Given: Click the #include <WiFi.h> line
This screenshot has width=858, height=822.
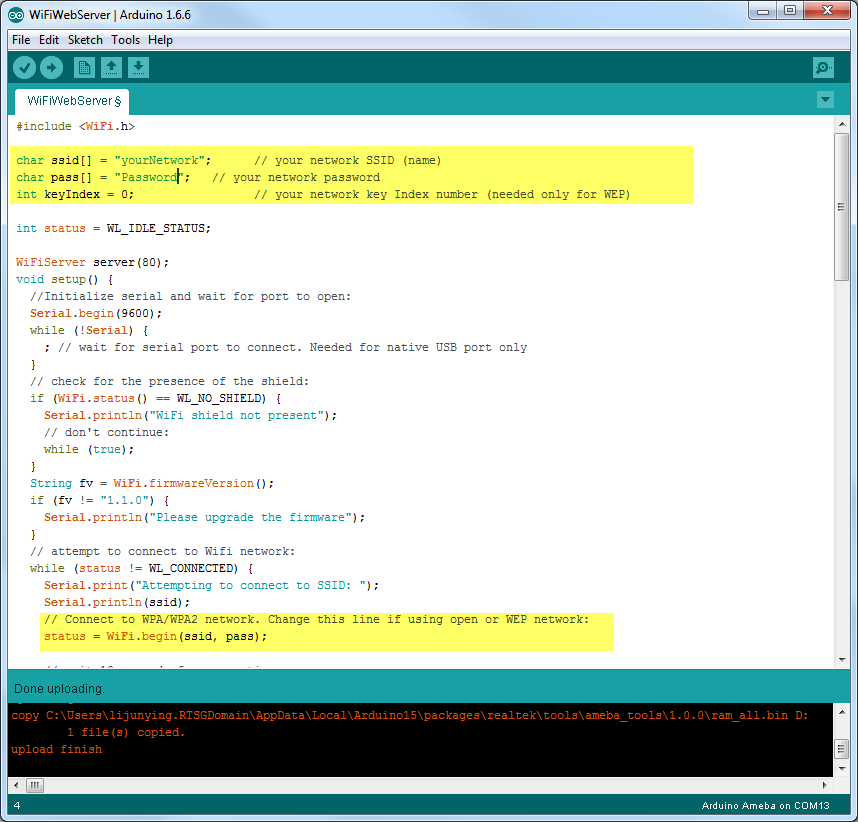Looking at the screenshot, I should click(x=76, y=126).
